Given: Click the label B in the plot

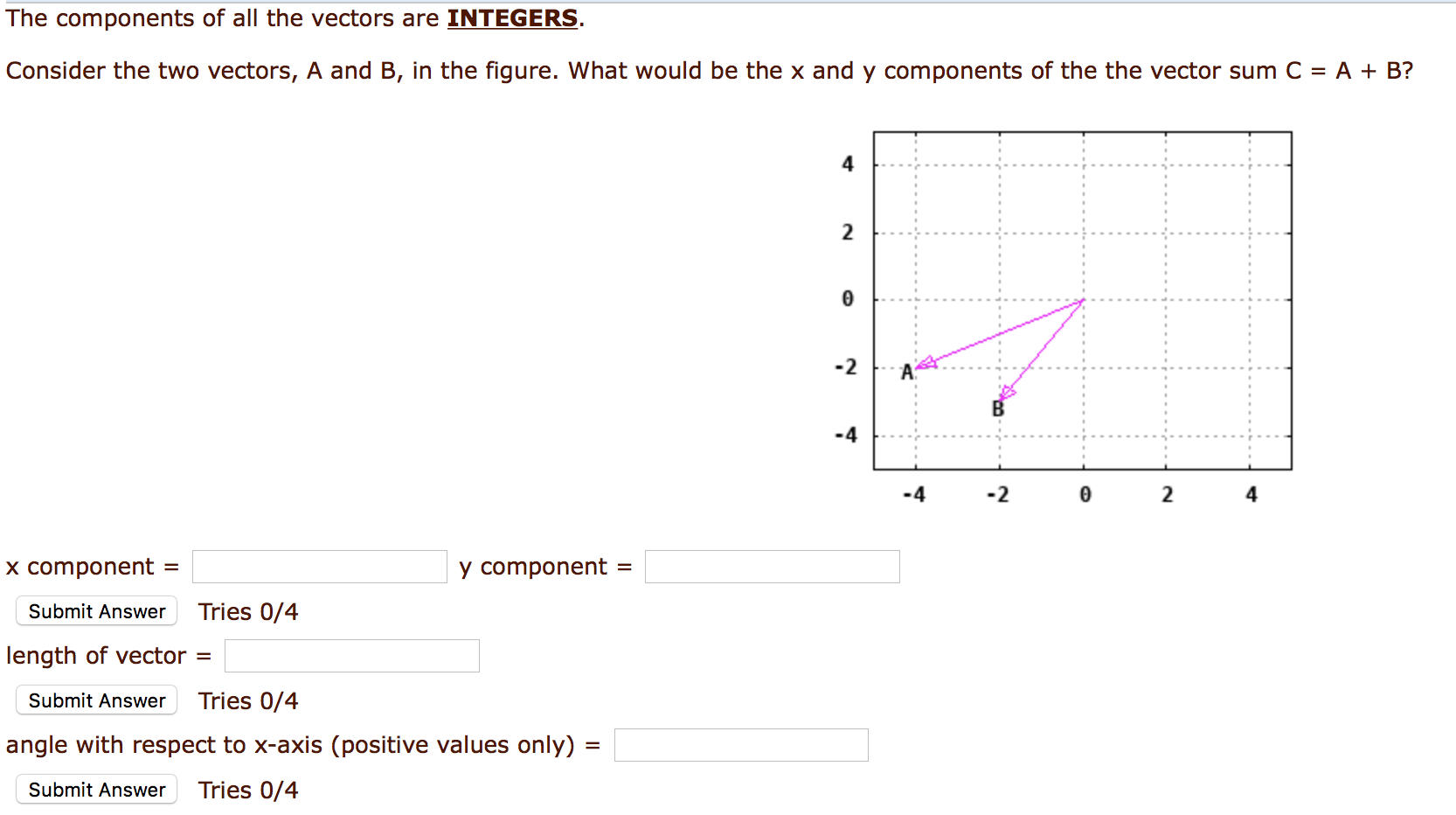Looking at the screenshot, I should pos(996,407).
